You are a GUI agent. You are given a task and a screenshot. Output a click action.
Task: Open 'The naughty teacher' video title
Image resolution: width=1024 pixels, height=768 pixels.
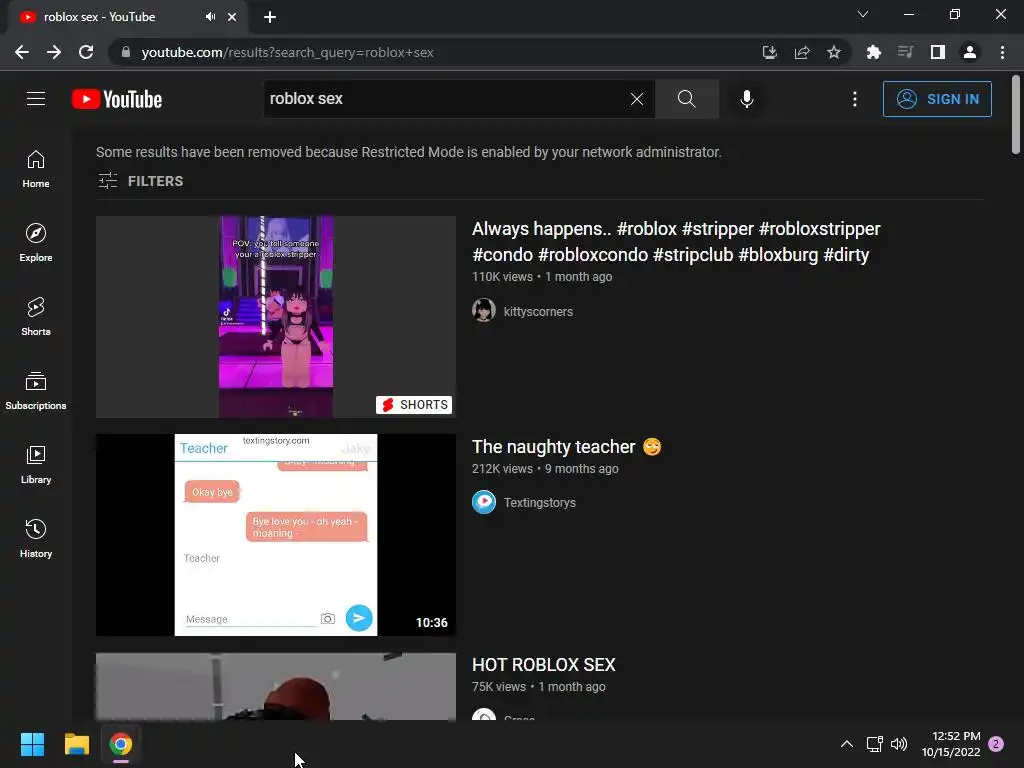pyautogui.click(x=567, y=447)
